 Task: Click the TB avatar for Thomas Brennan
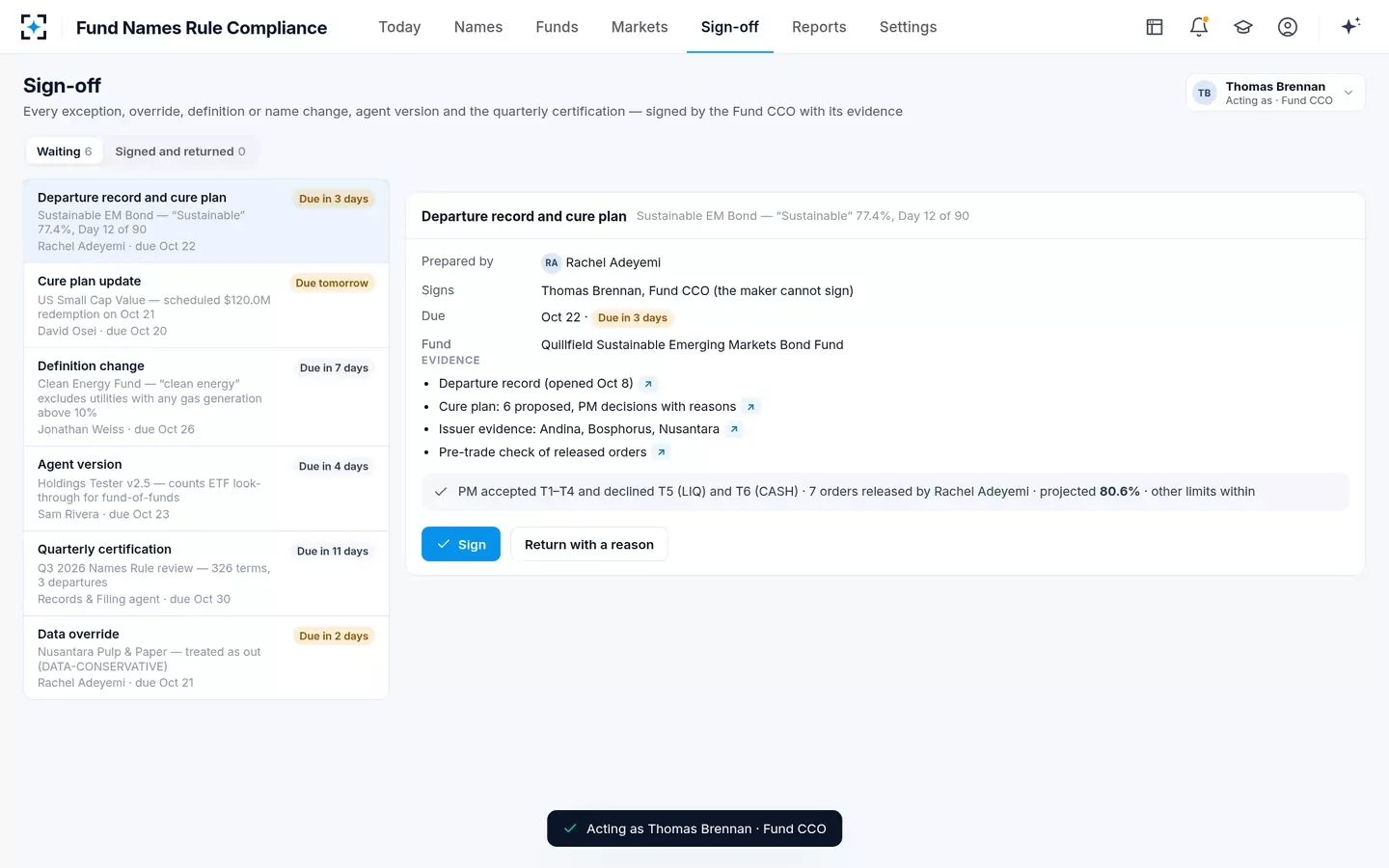click(1205, 93)
